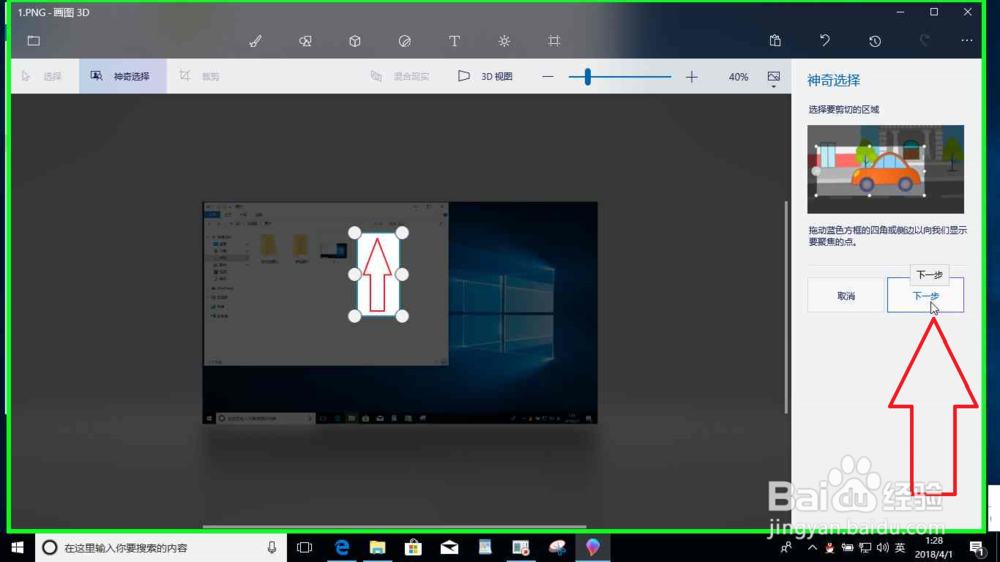The image size is (1000, 562).
Task: Click the taskbar search box
Action: tap(161, 547)
